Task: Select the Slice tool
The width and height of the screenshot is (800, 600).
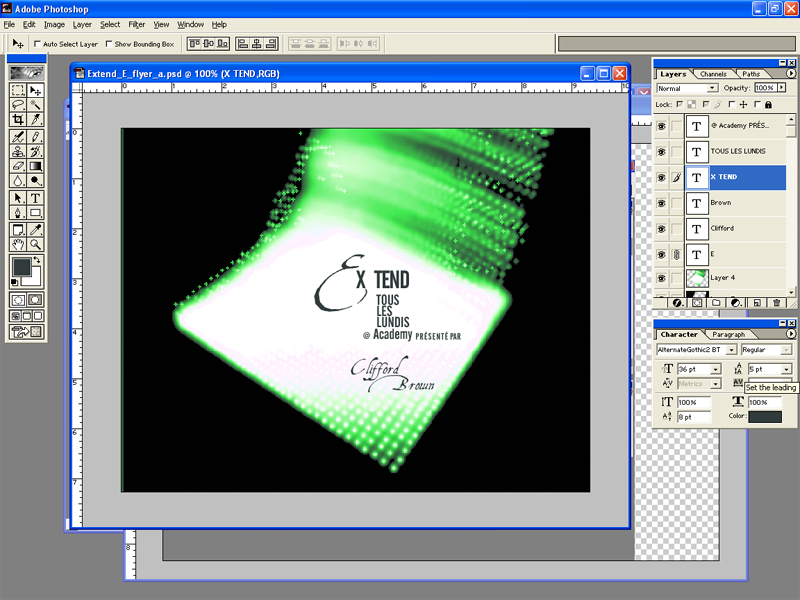Action: click(x=36, y=119)
